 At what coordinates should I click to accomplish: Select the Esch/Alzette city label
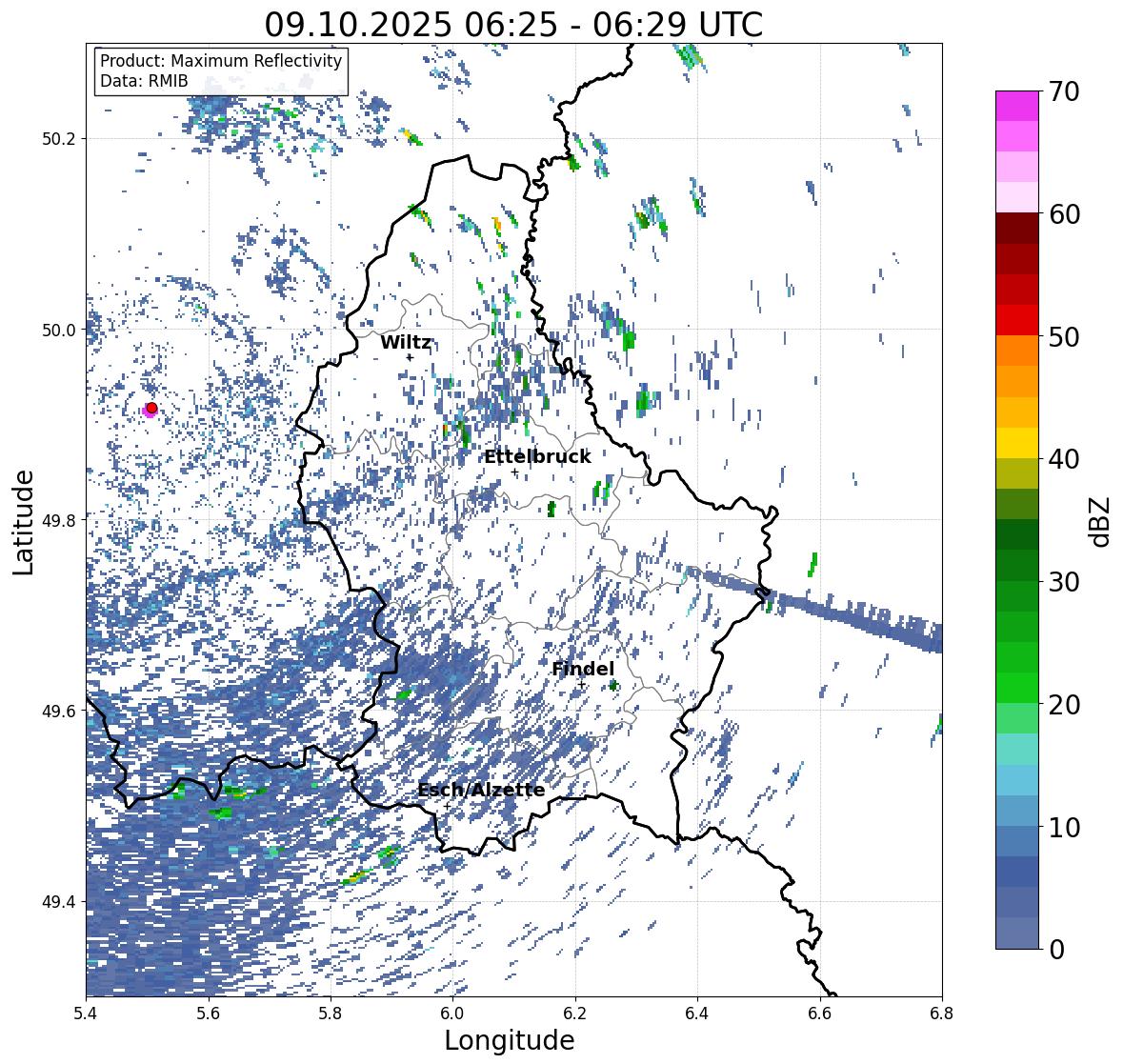(x=481, y=790)
